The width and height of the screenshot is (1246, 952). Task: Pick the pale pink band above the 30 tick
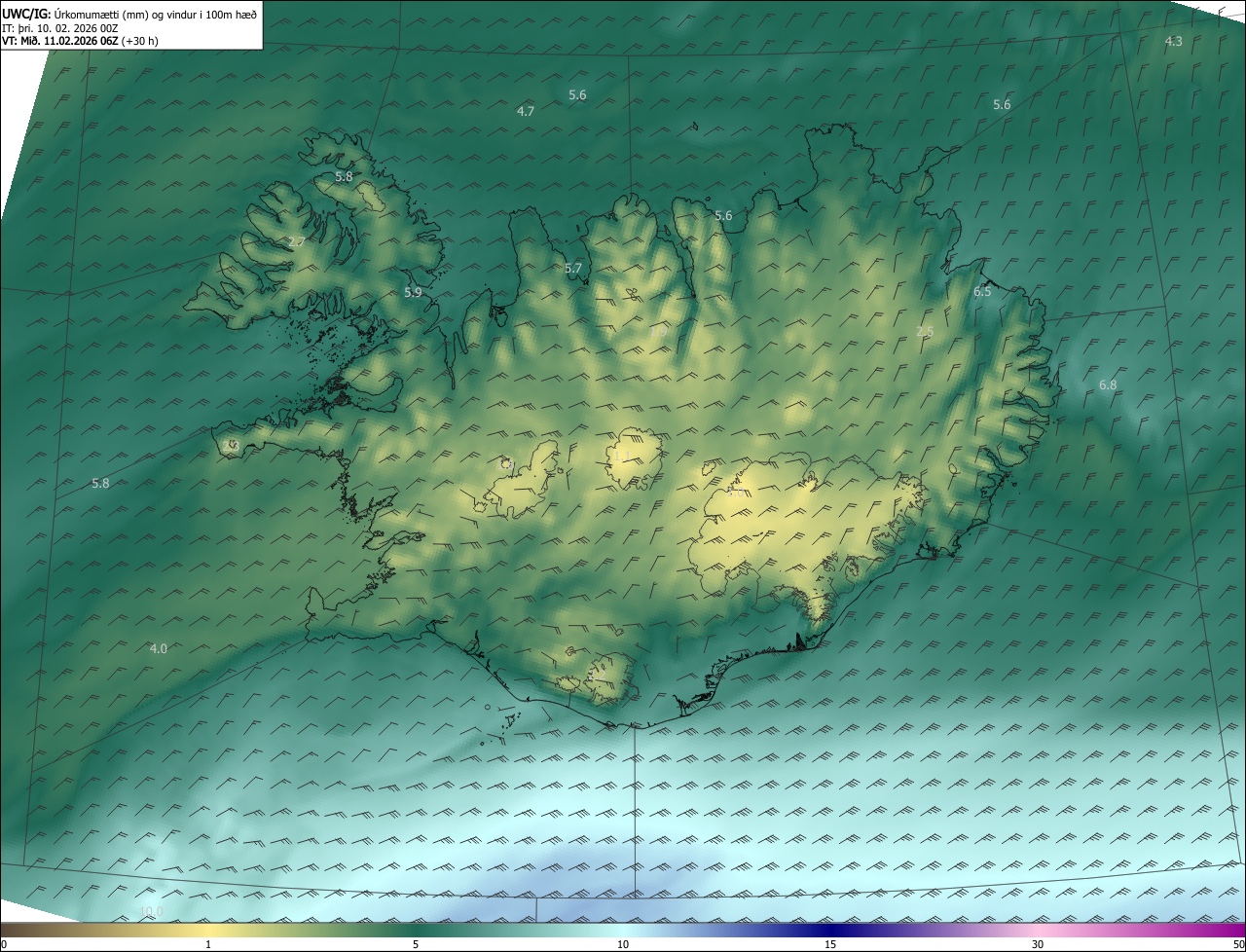[1038, 930]
